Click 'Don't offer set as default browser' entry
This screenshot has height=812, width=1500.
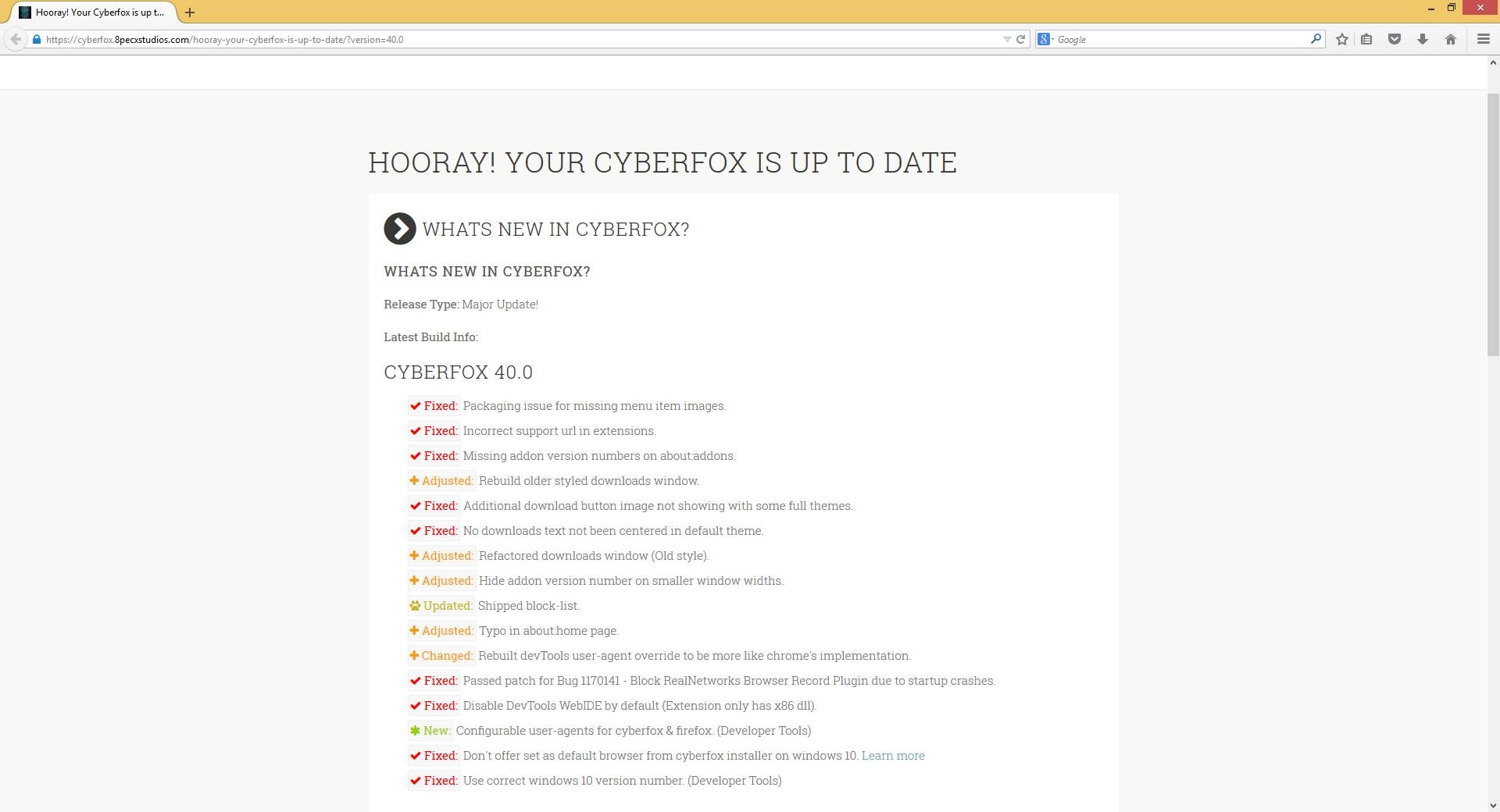(x=661, y=756)
